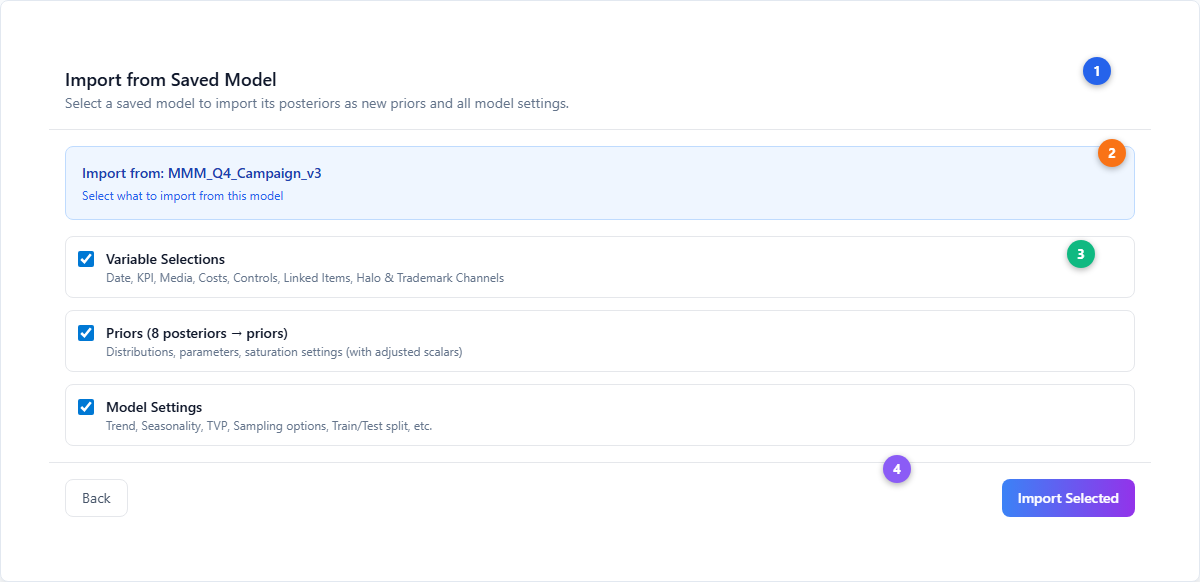
Task: Click the "Date, KPI, Media, Costs, Controls" description
Action: tap(305, 278)
